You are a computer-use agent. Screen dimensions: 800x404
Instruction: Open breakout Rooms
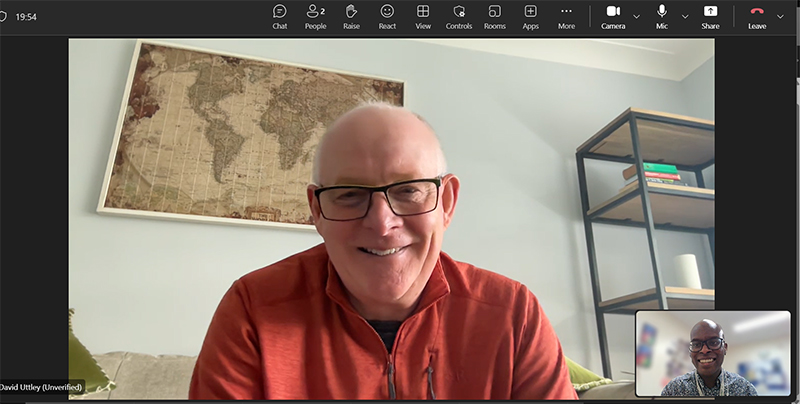click(x=495, y=16)
